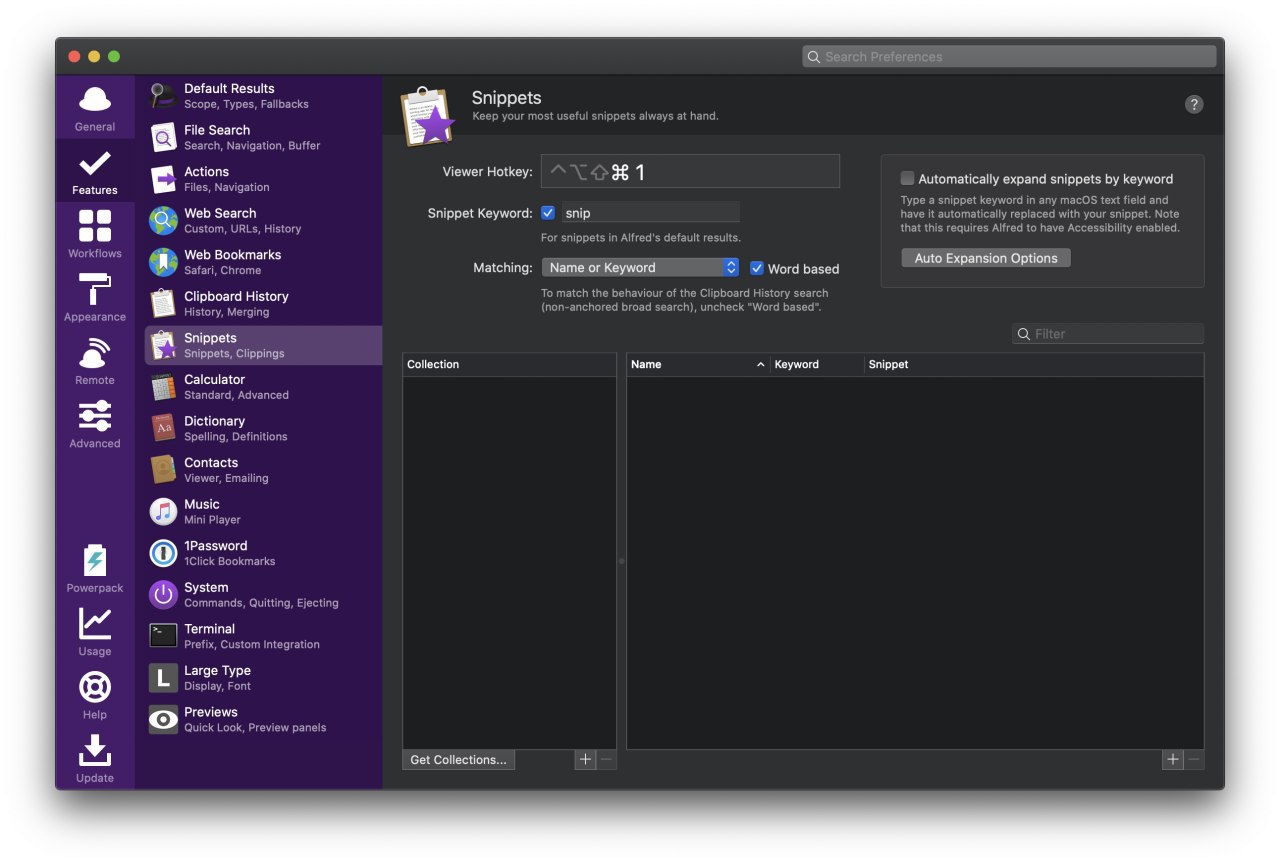Click the snip keyword text field
Image resolution: width=1280 pixels, height=863 pixels.
651,212
